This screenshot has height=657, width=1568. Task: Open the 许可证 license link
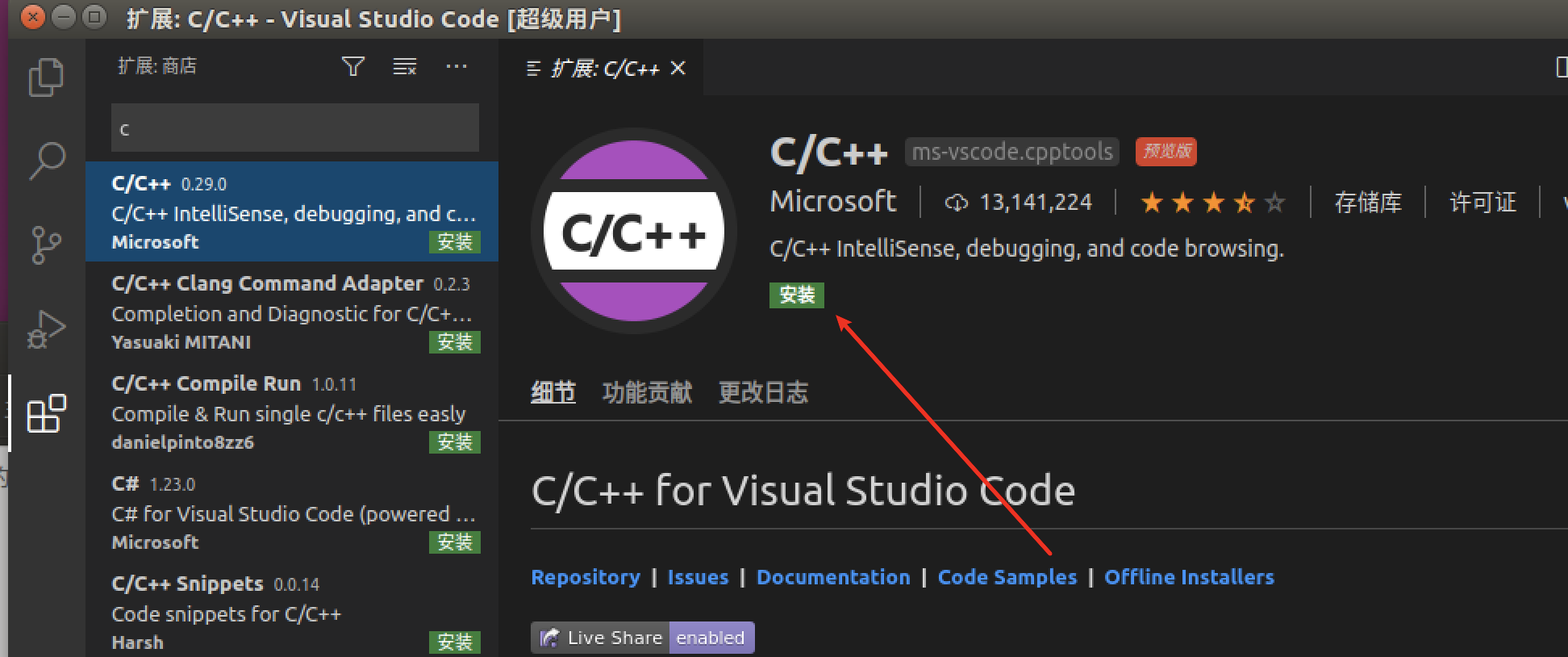1483,202
